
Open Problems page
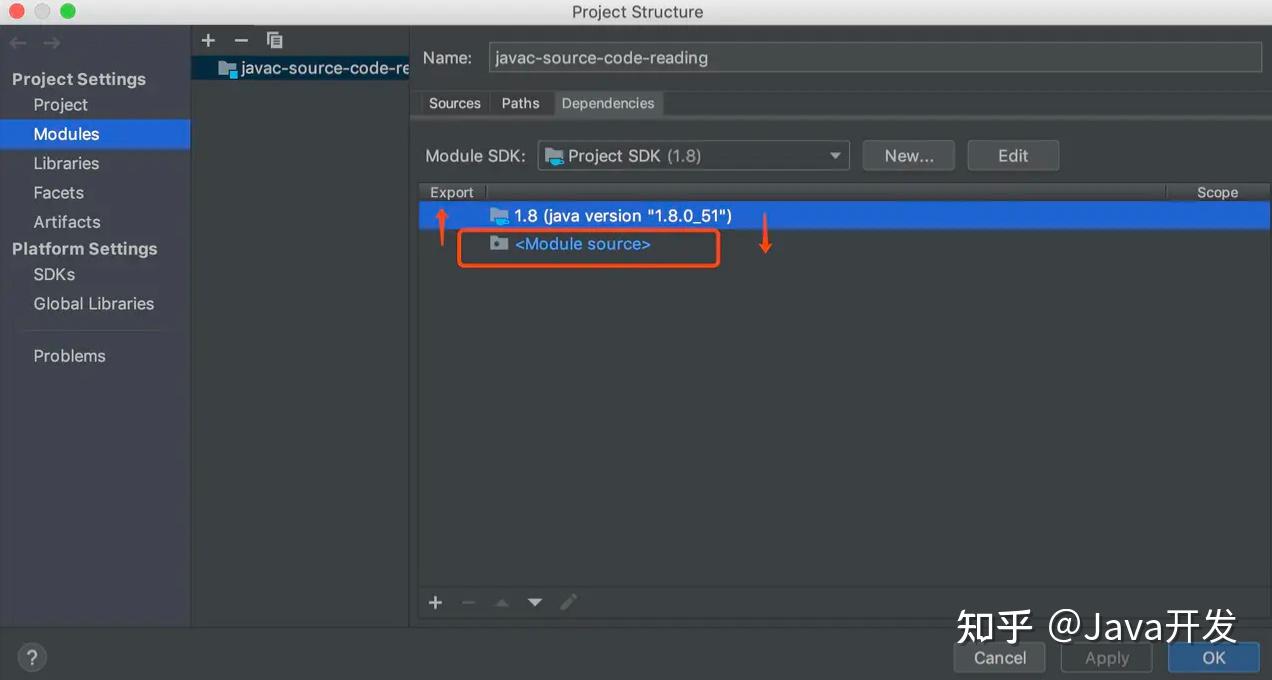tap(69, 356)
